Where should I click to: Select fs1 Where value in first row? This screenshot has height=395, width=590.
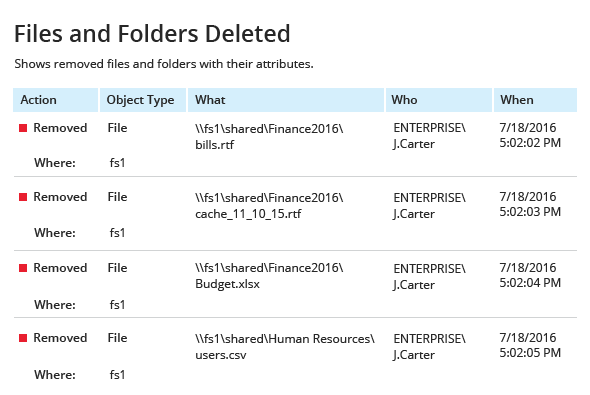117,163
